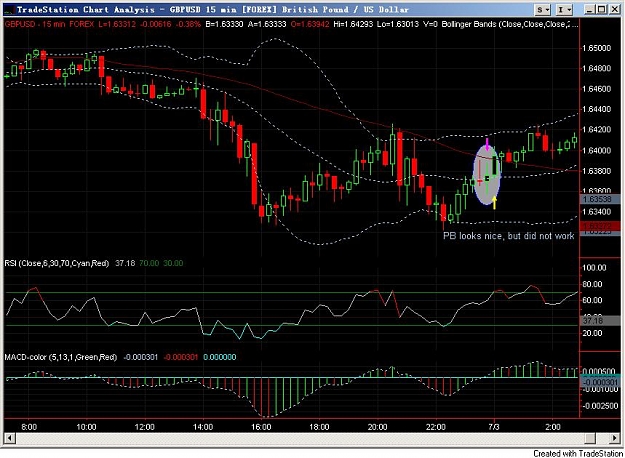Image resolution: width=625 pixels, height=458 pixels.
Task: Click the '7/3' date axis label
Action: [x=494, y=427]
